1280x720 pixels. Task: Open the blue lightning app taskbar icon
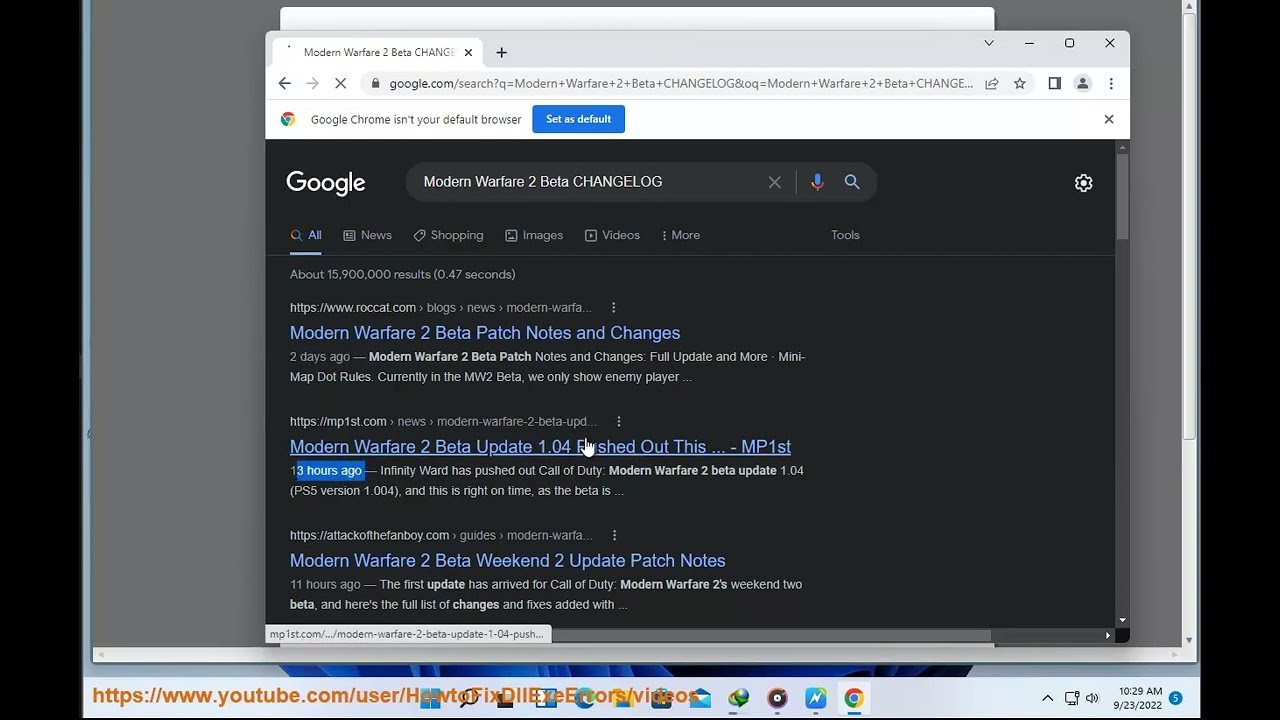tap(816, 699)
